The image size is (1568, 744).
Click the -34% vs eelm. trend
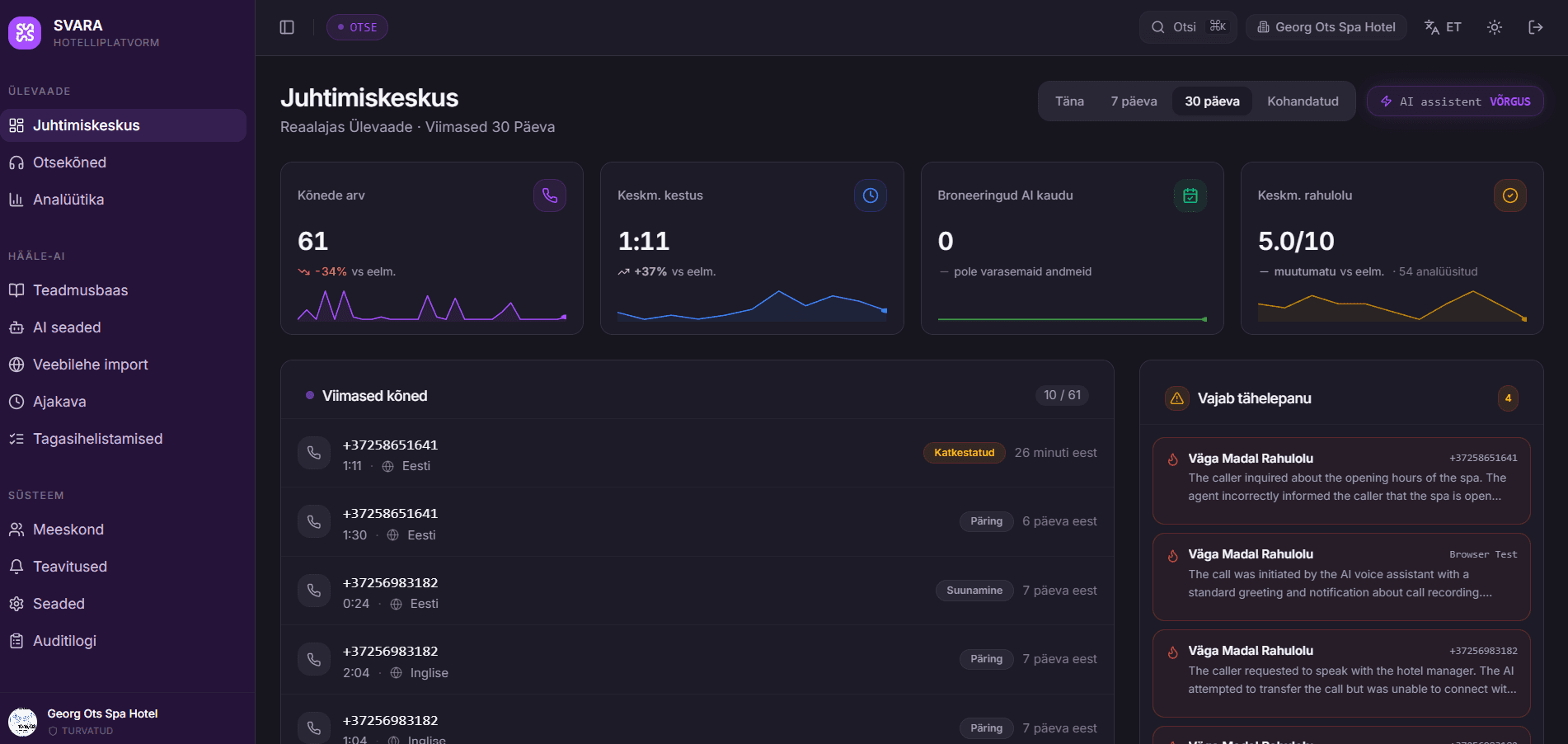[x=347, y=271]
